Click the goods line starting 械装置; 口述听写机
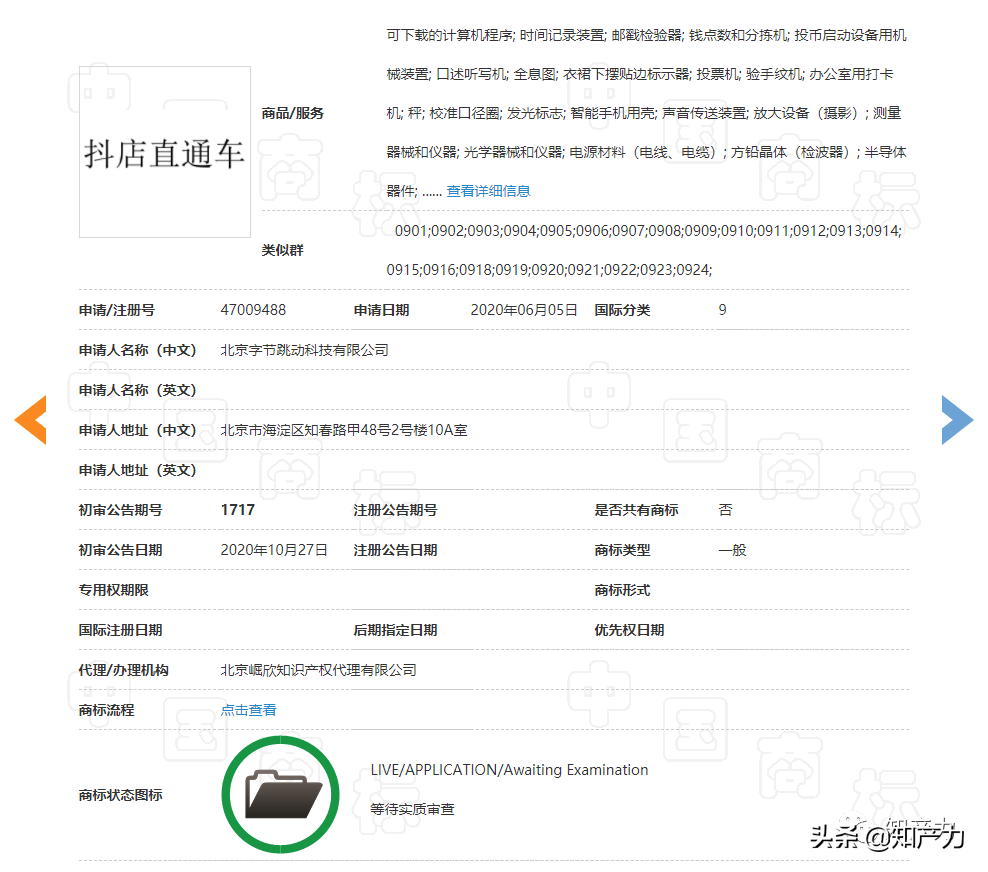The image size is (988, 872). [640, 74]
